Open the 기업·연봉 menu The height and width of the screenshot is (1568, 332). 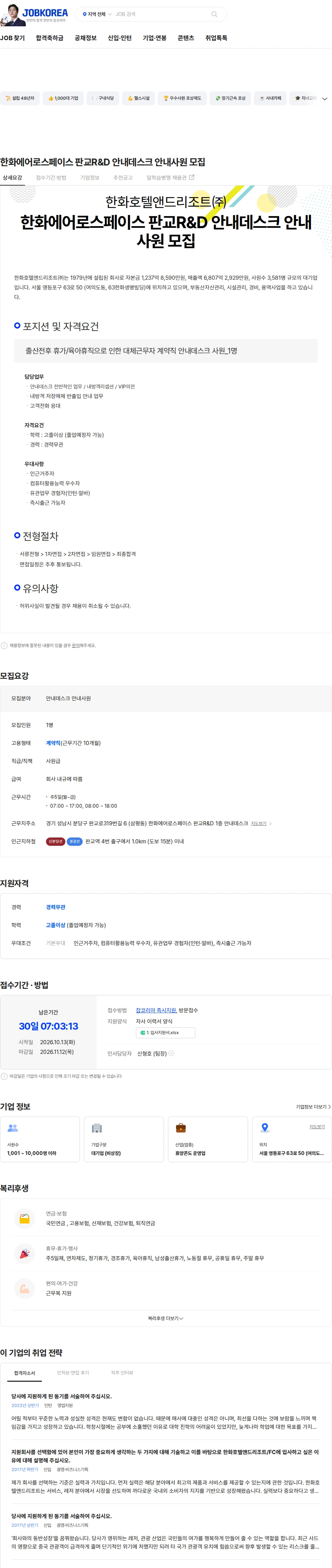[155, 38]
